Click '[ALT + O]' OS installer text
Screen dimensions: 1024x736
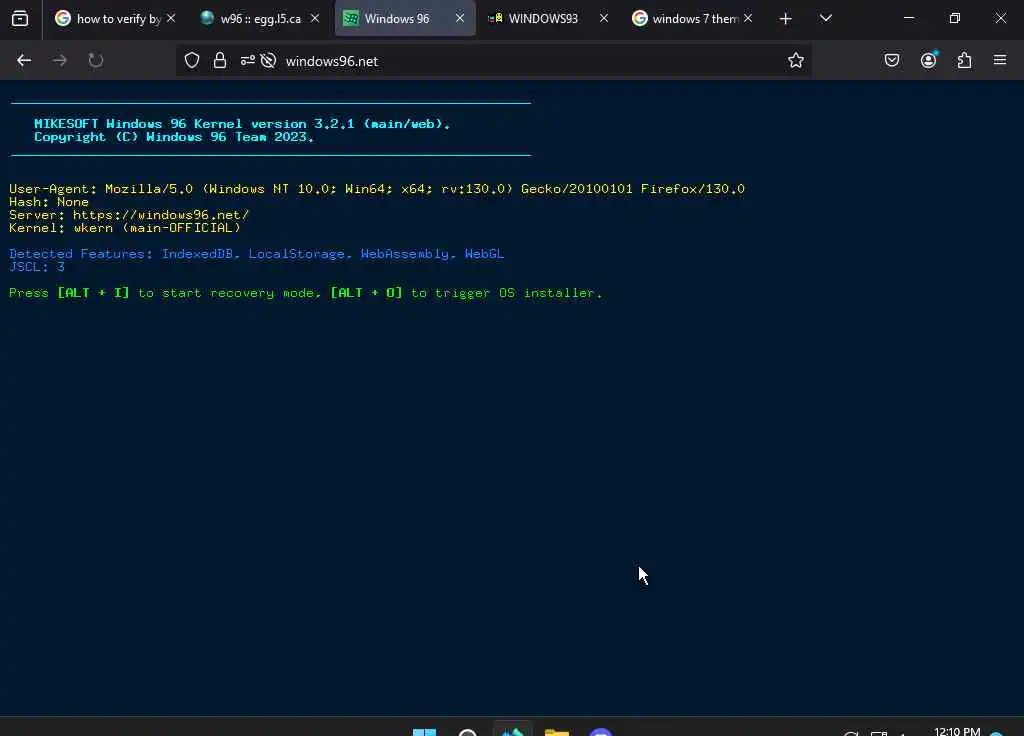(x=366, y=293)
